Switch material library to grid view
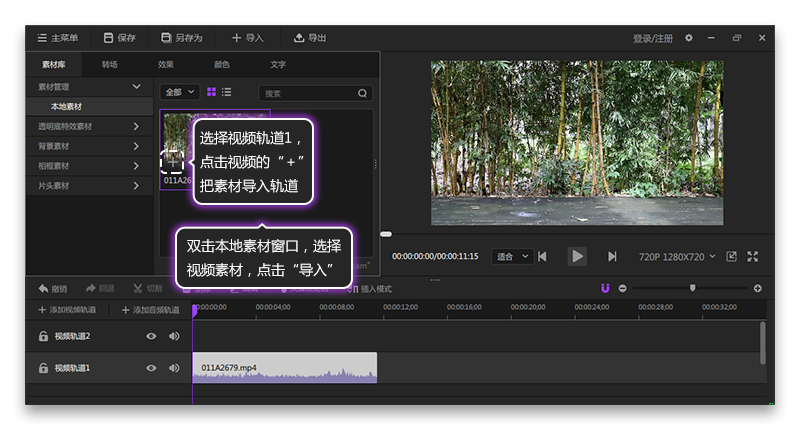The width and height of the screenshot is (800, 430). pos(211,92)
